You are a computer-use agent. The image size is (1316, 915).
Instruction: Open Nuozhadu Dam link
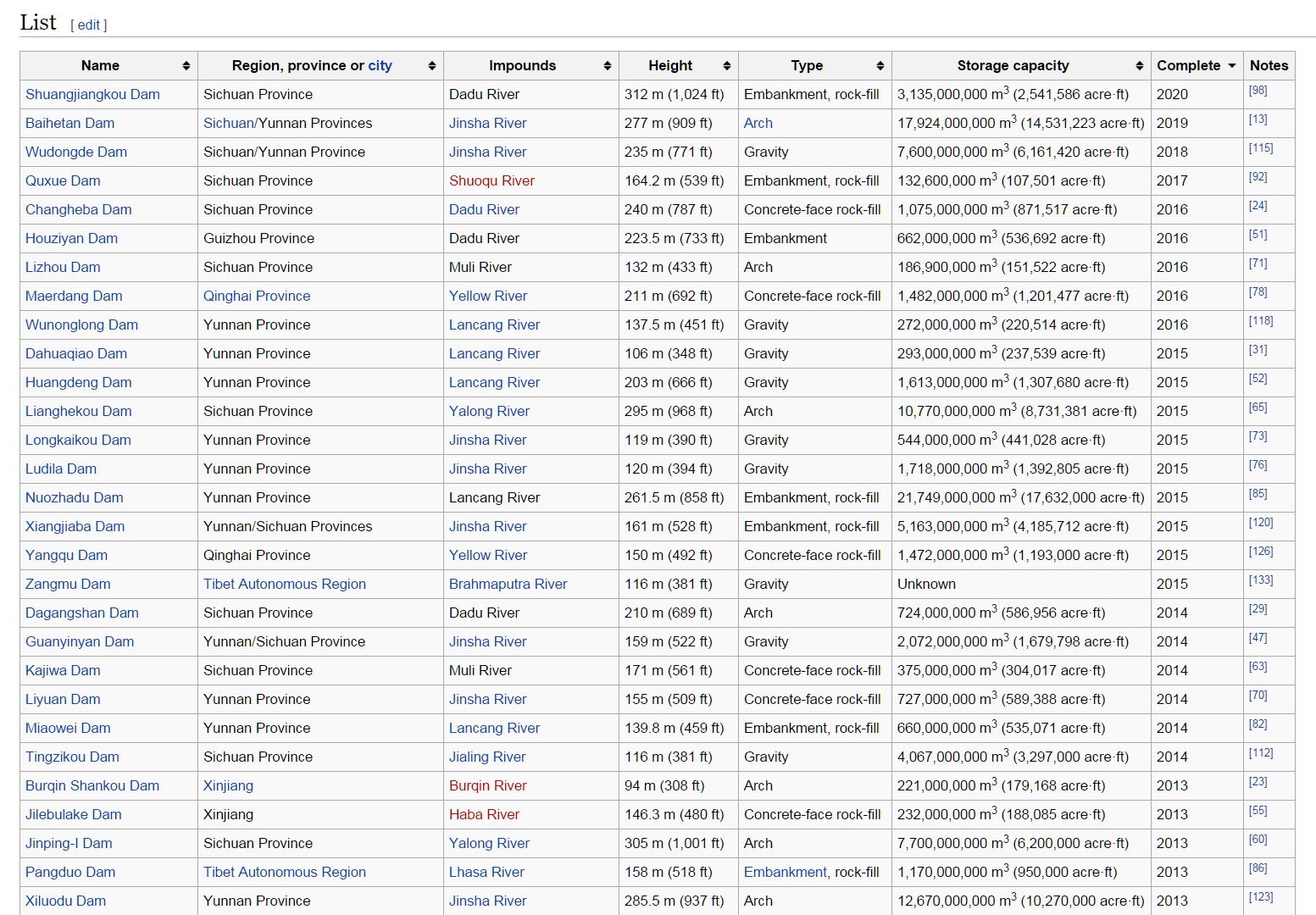[75, 498]
